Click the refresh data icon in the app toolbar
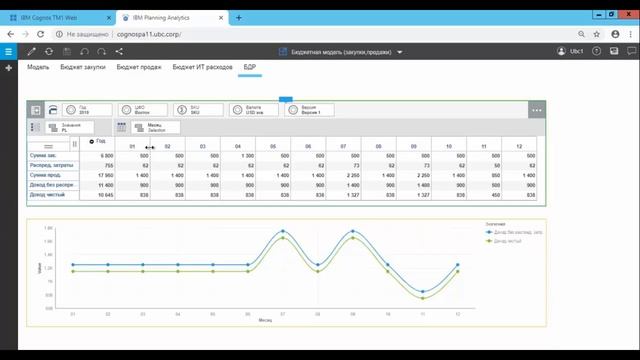The image size is (640, 360). [49, 51]
